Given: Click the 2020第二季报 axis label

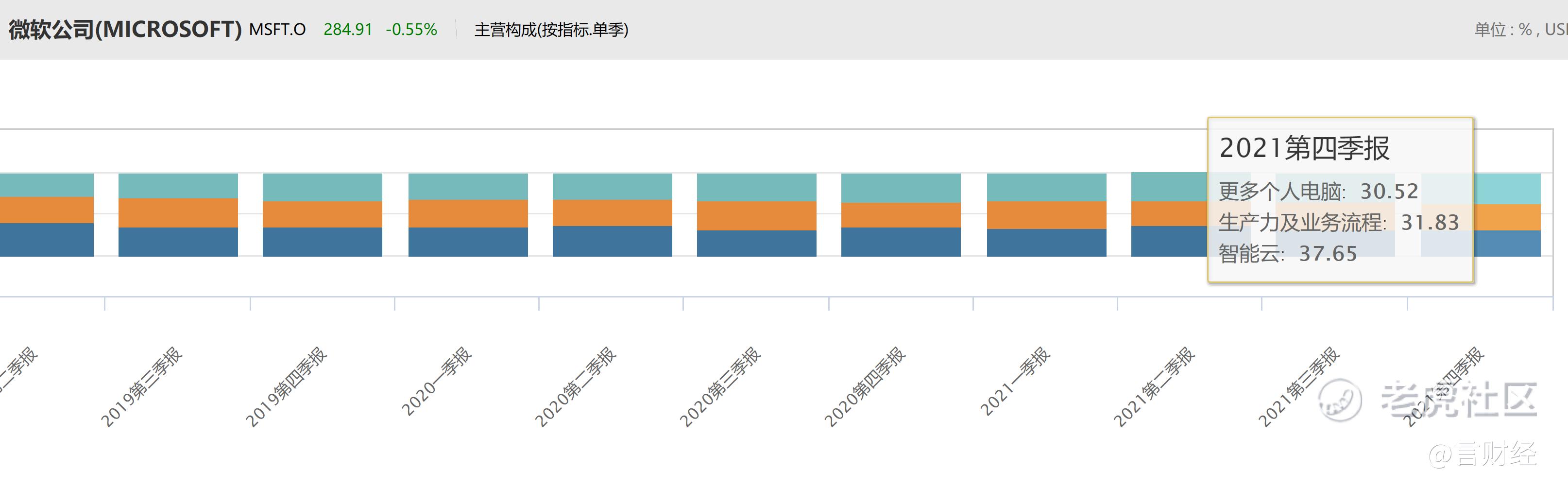Looking at the screenshot, I should click(x=575, y=386).
